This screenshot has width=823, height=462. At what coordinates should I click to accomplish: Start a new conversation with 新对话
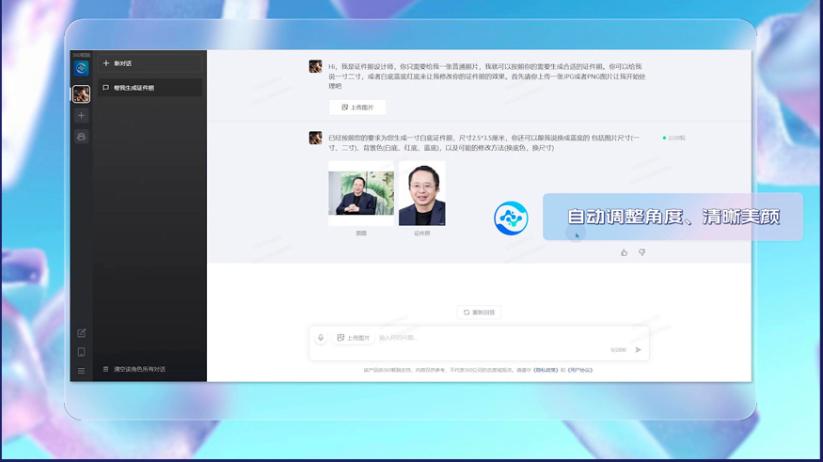click(122, 63)
